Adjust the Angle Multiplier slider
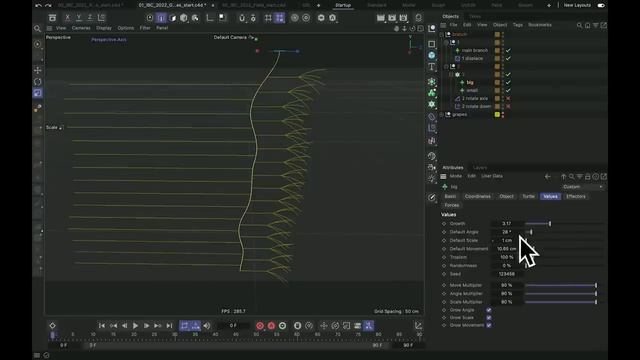This screenshot has width=640, height=360. [x=564, y=293]
